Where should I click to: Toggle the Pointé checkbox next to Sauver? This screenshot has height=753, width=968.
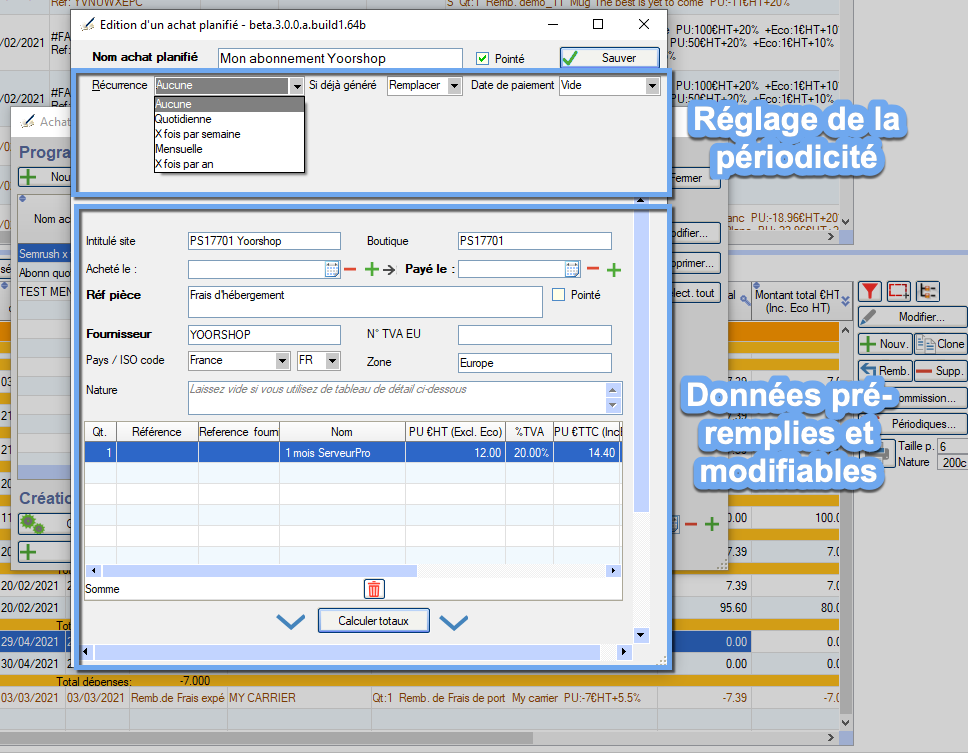coord(482,59)
